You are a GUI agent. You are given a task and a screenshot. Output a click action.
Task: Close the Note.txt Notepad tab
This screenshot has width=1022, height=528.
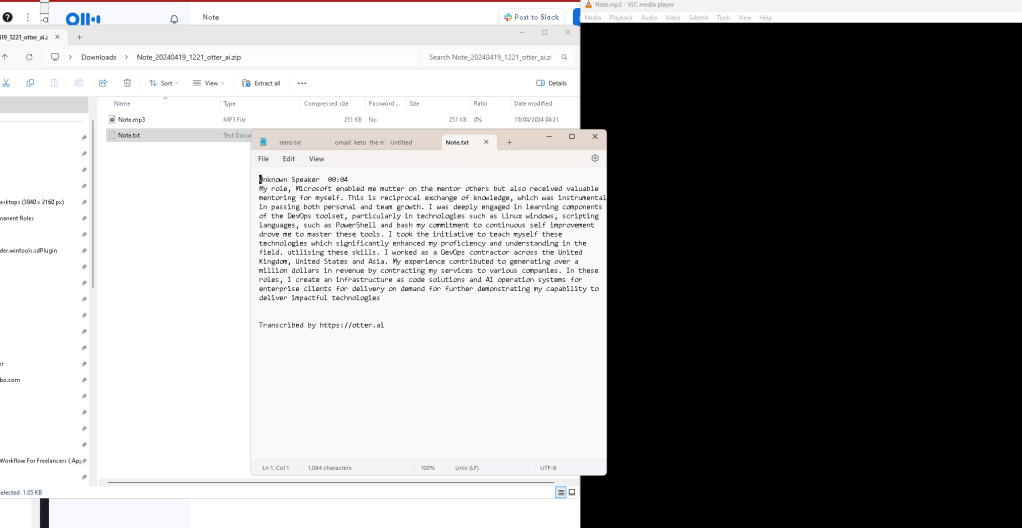pyautogui.click(x=486, y=142)
